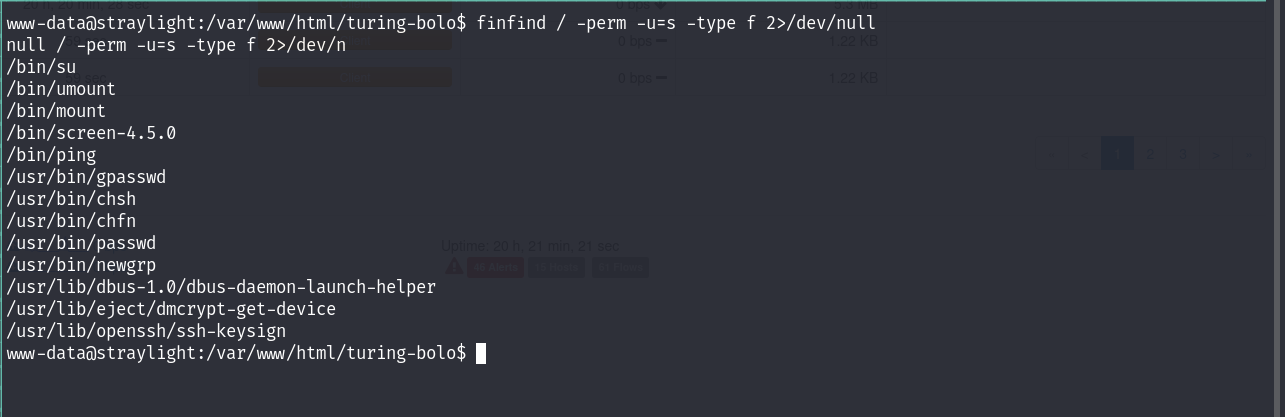Go to next page in faded pagination

1216,154
